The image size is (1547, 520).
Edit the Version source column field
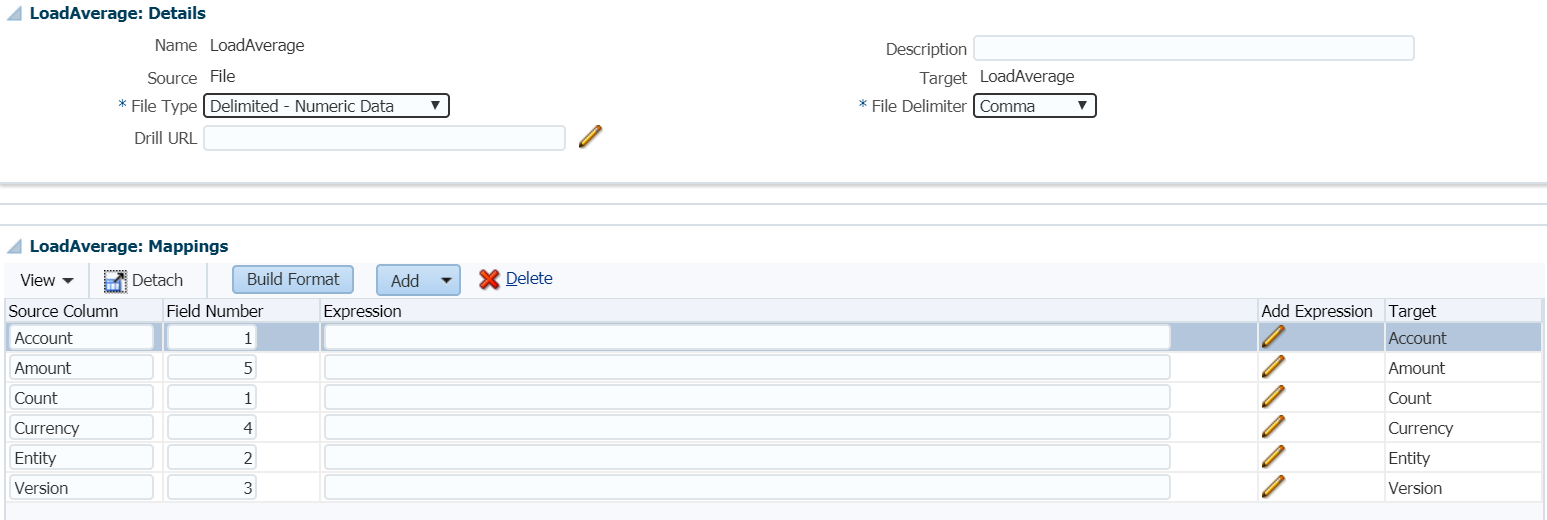tap(81, 488)
